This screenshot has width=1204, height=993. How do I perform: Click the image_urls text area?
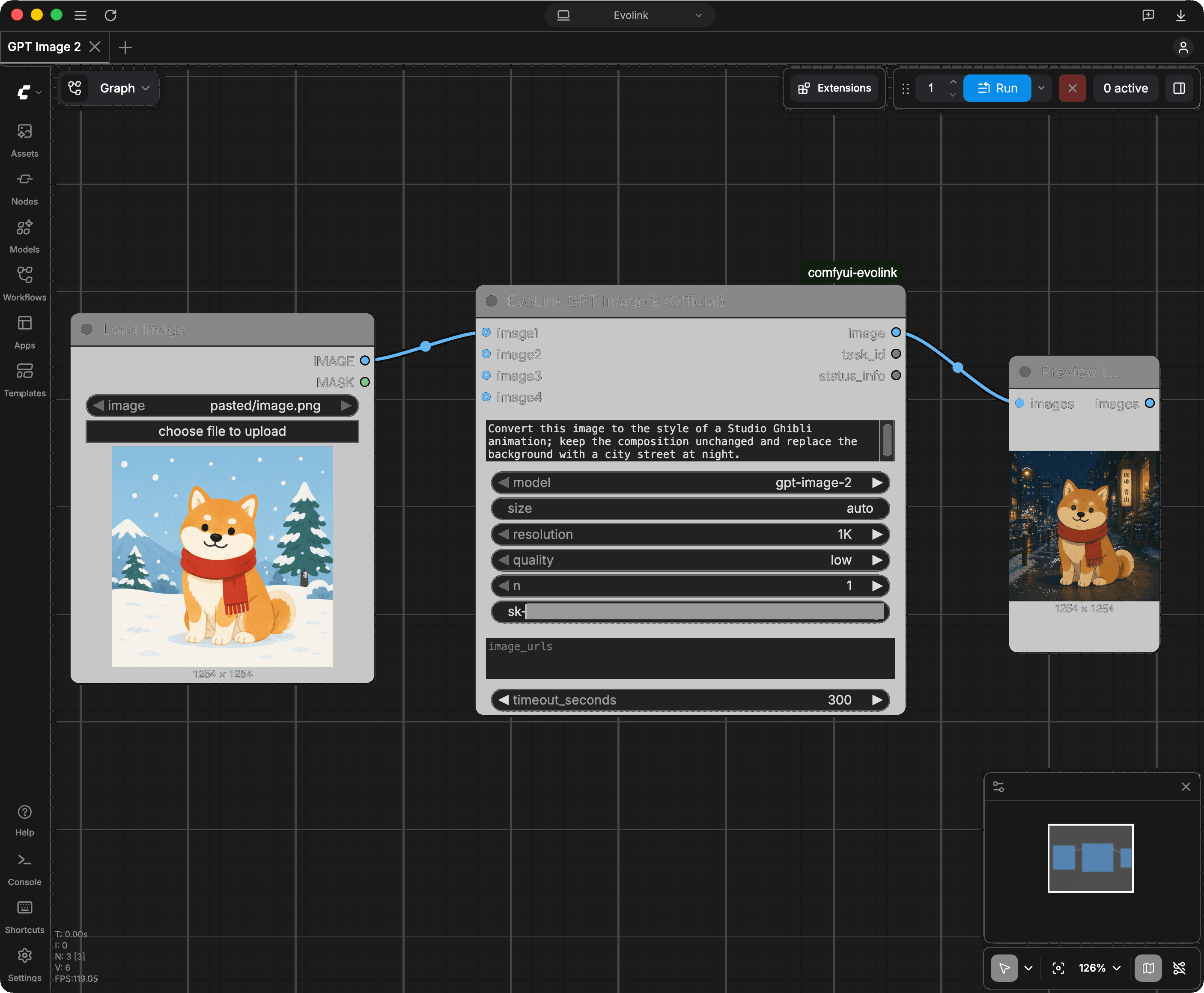690,658
